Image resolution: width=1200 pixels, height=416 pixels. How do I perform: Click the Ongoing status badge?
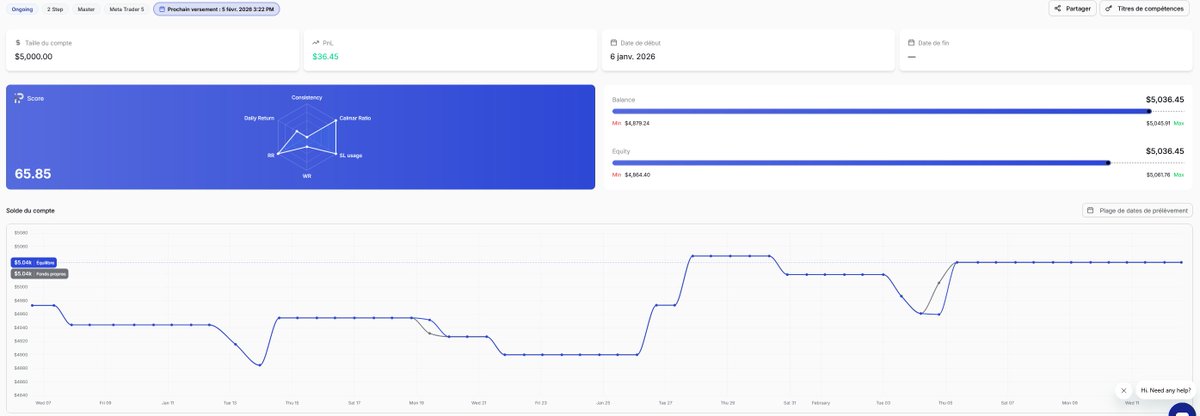coord(22,8)
